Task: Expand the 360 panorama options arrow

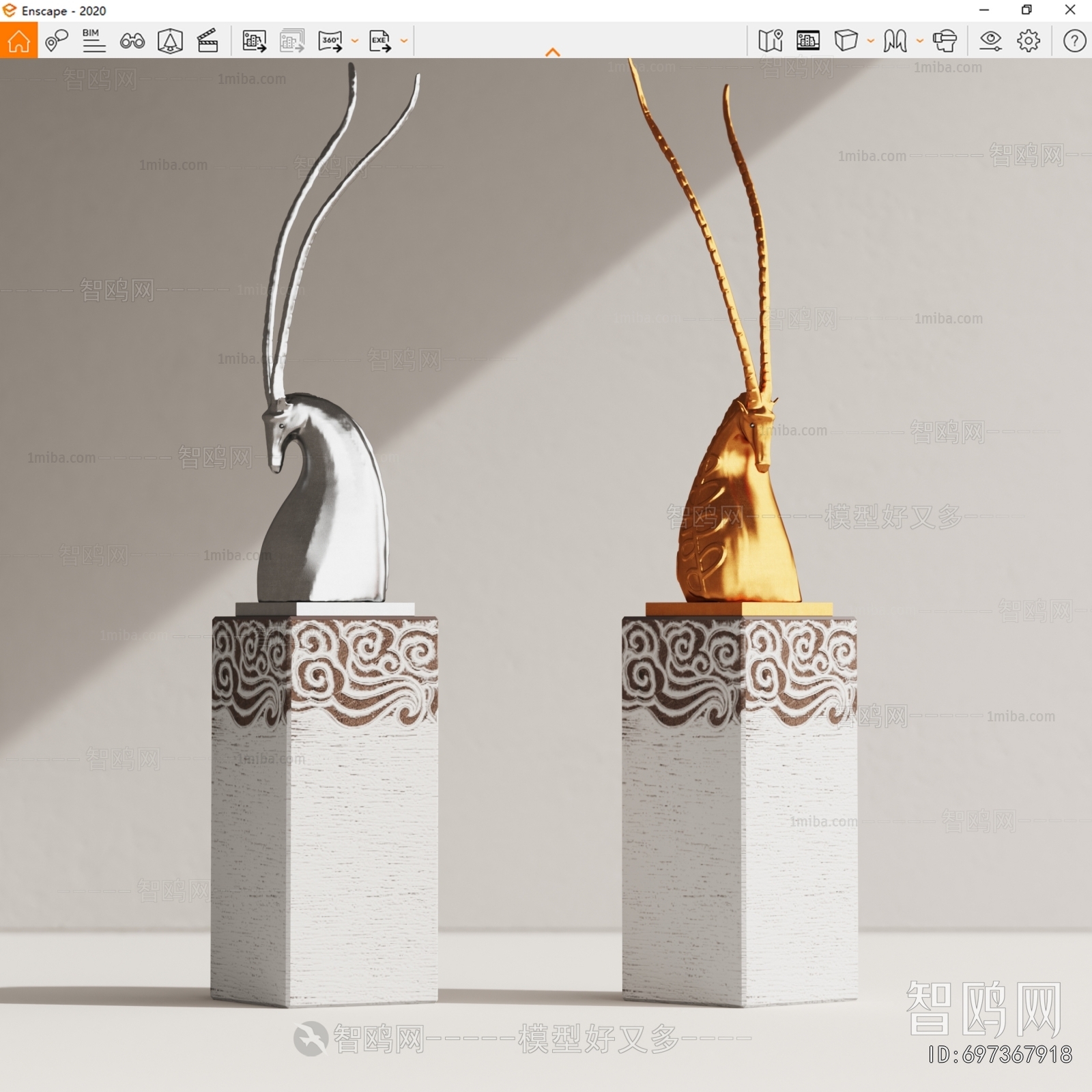Action: (355, 41)
